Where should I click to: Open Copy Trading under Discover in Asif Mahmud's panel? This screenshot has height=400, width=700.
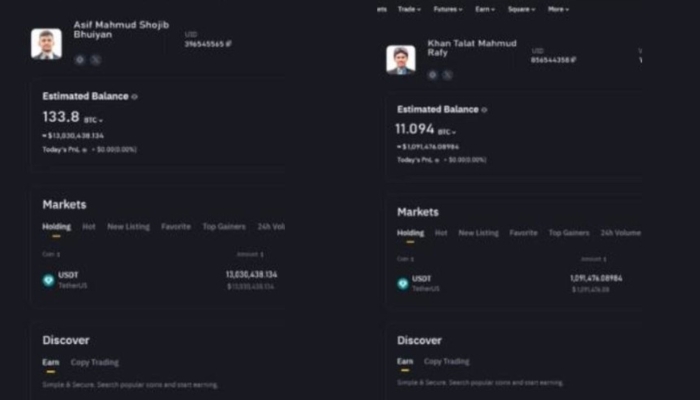tap(94, 362)
